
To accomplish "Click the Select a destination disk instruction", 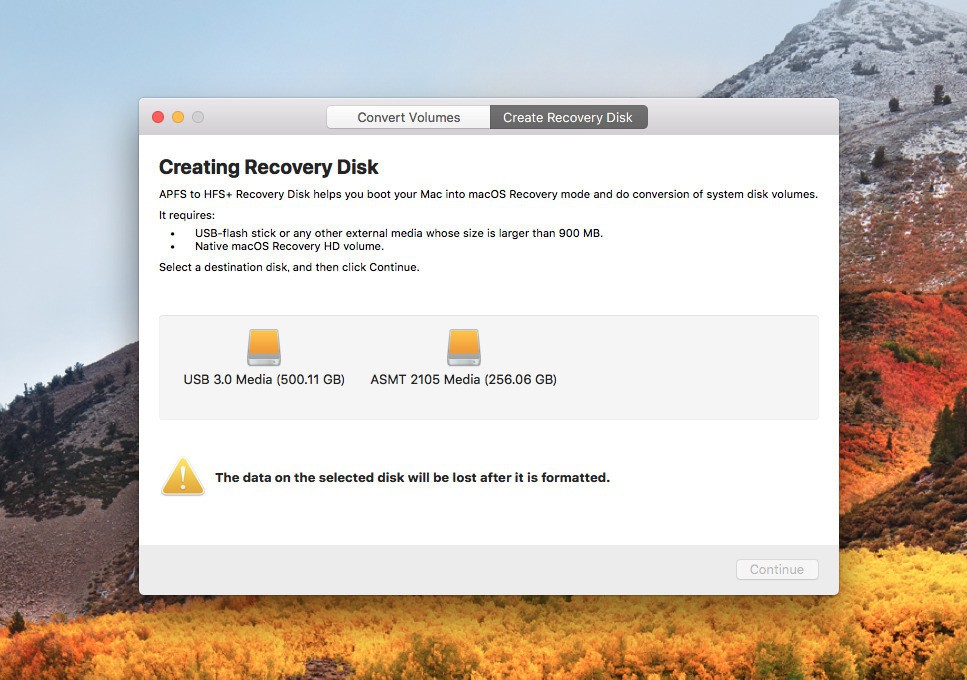I will tap(289, 268).
